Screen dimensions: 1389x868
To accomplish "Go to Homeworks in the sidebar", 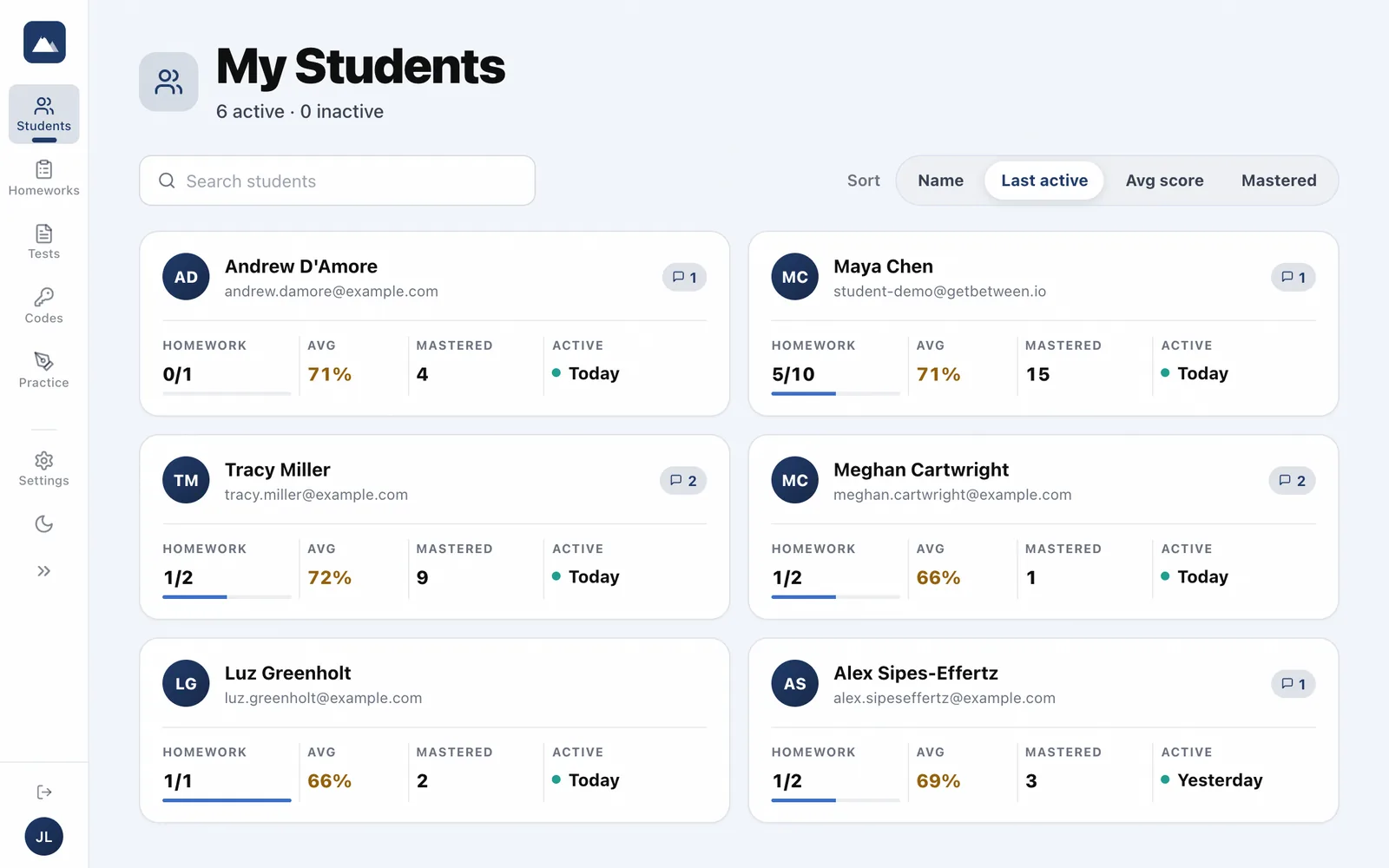I will tap(44, 178).
